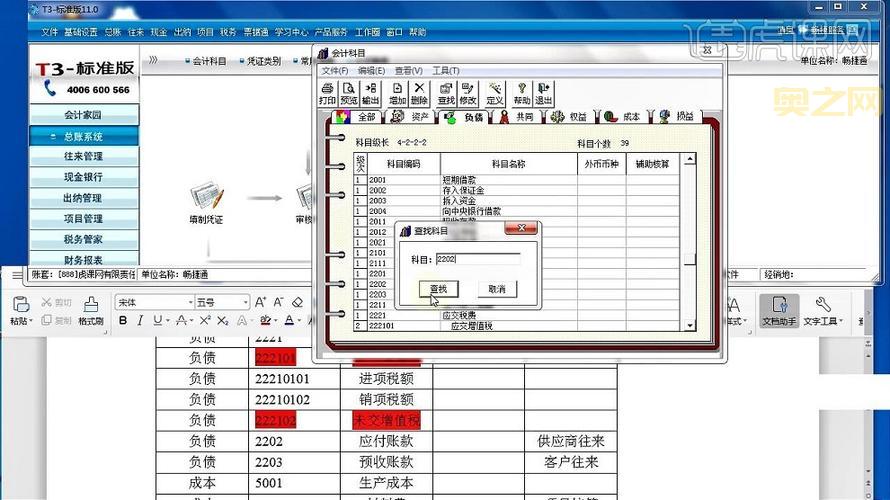
Task: Click the 复制 copy icon in WPS
Action: point(57,321)
